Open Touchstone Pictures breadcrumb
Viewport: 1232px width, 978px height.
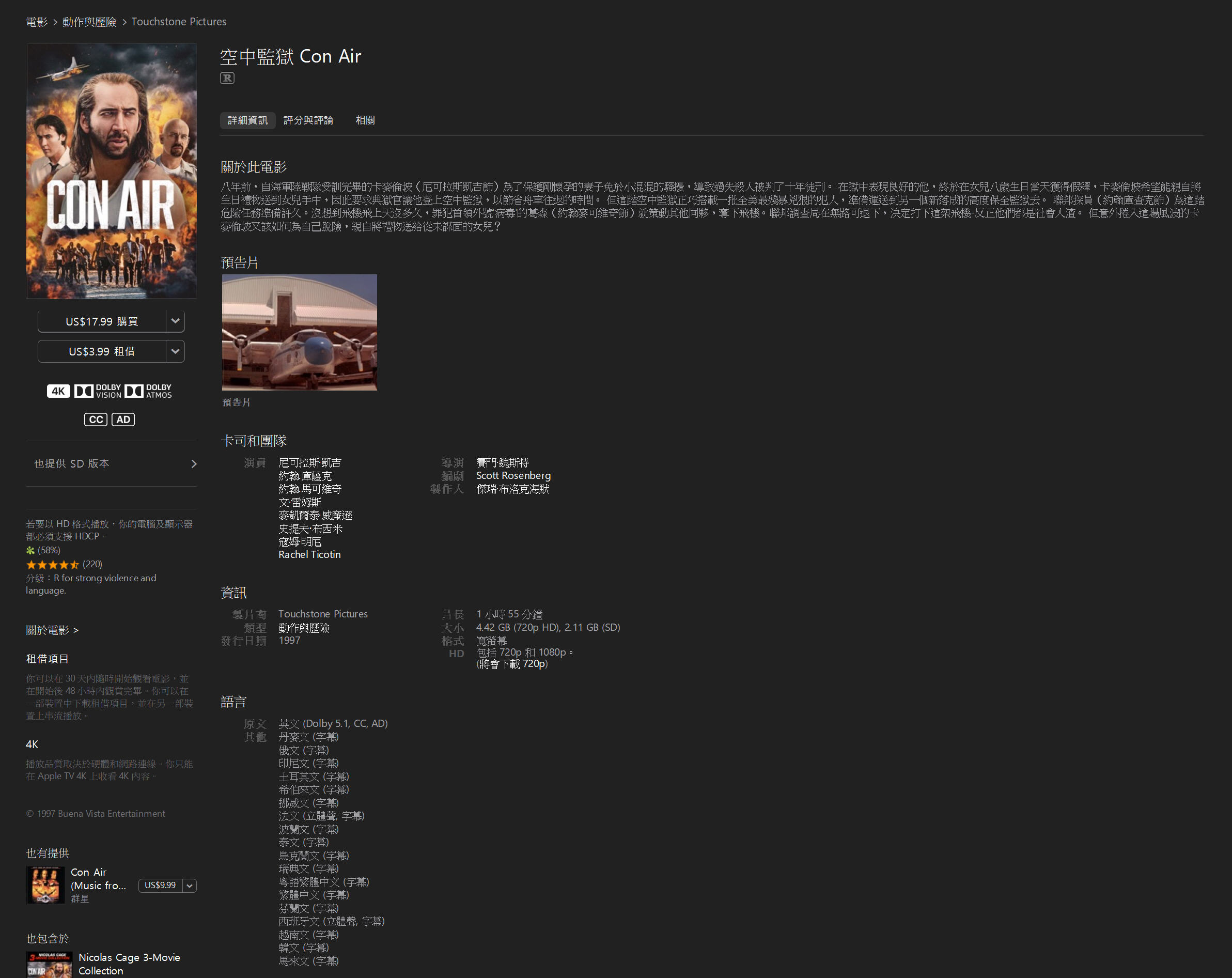click(x=179, y=22)
